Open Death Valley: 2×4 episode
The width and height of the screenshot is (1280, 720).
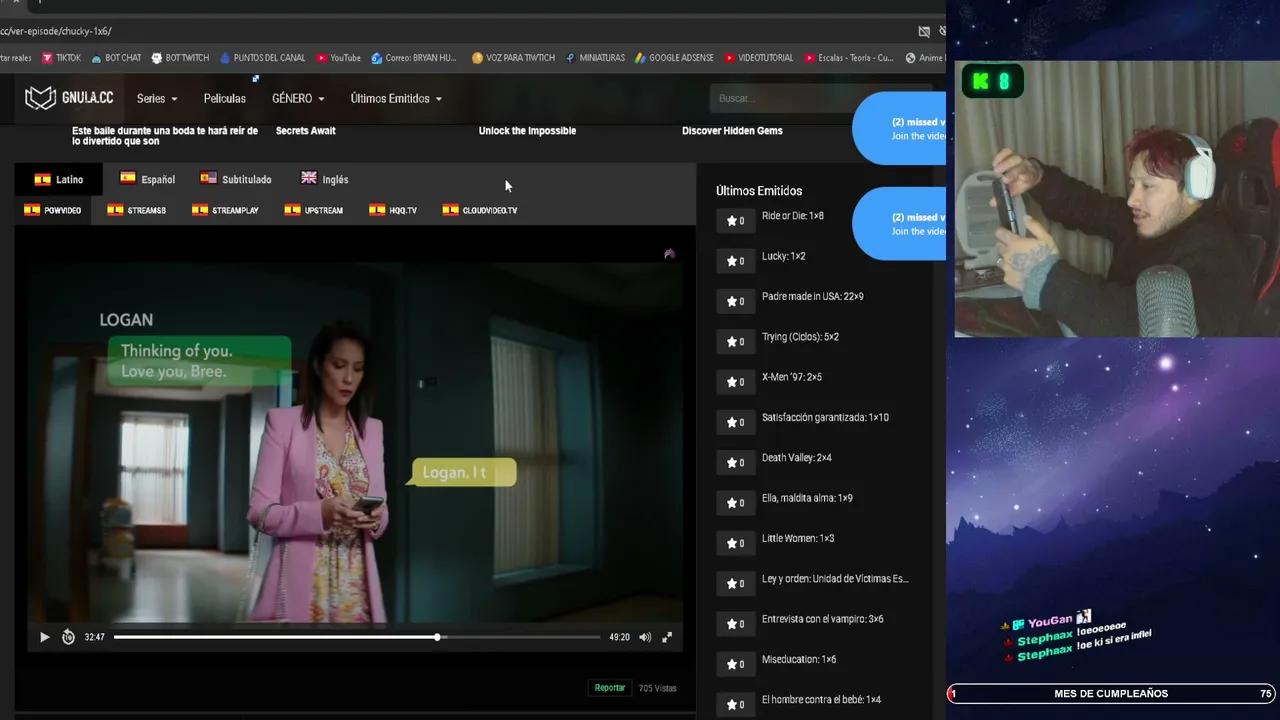[797, 458]
